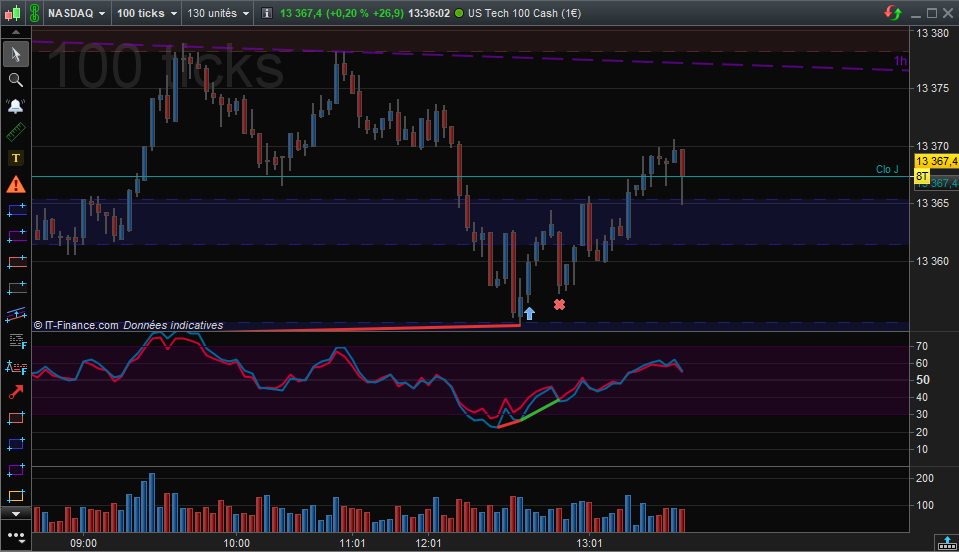Expand the three-dots toolbar options menu
This screenshot has width=959, height=552.
click(x=17, y=536)
